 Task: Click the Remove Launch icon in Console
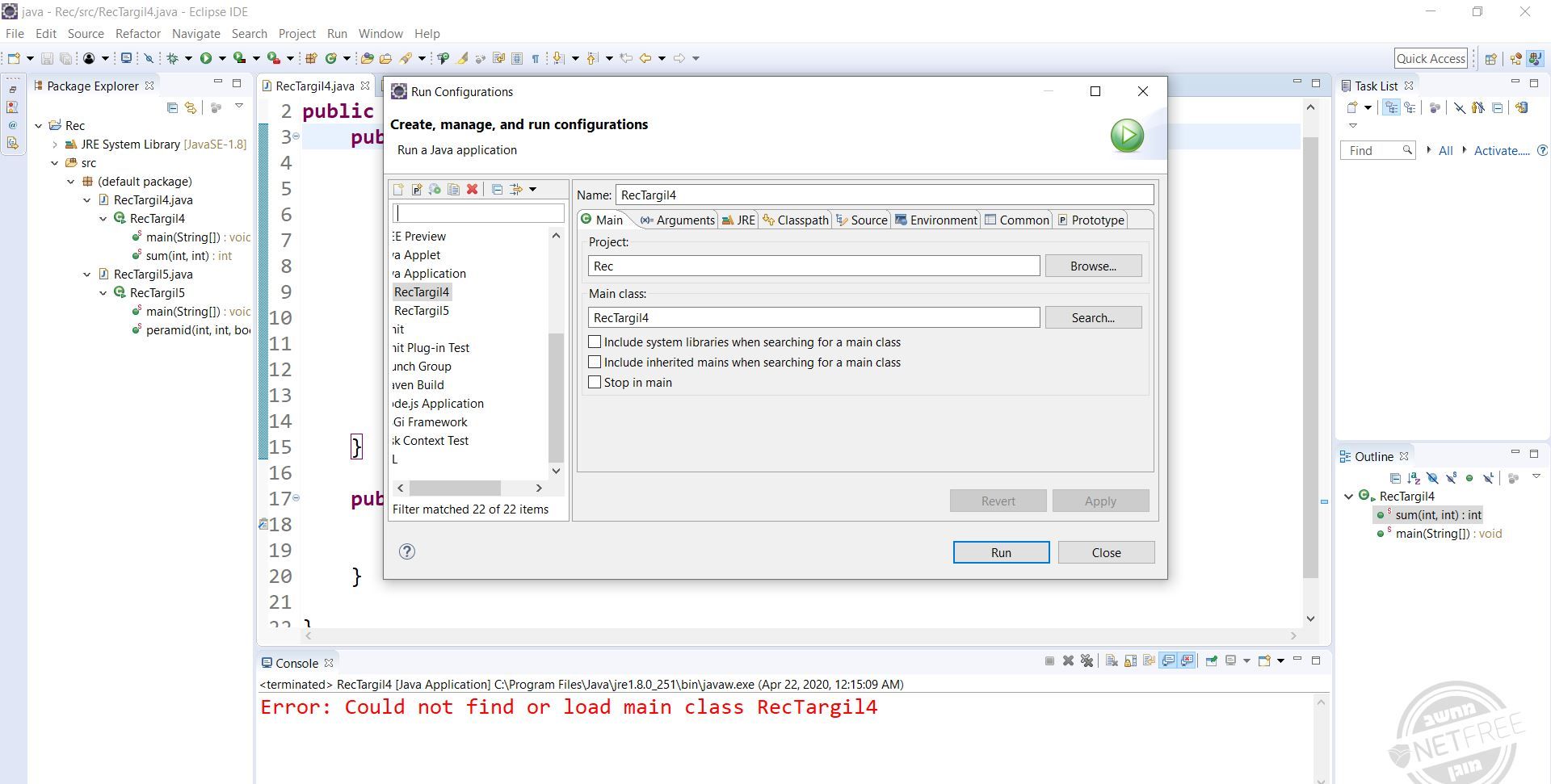coord(1068,661)
